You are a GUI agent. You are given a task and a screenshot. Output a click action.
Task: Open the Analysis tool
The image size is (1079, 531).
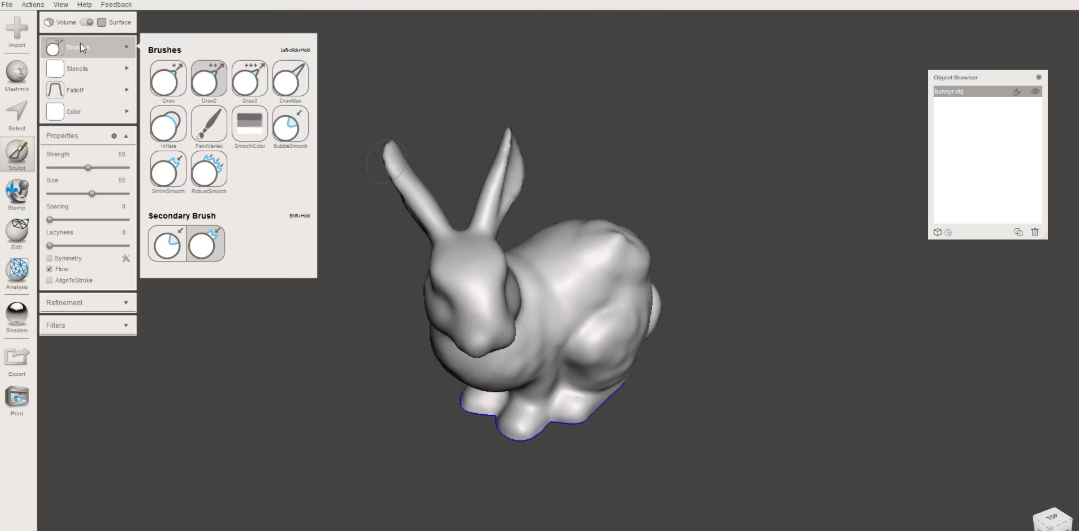click(17, 271)
